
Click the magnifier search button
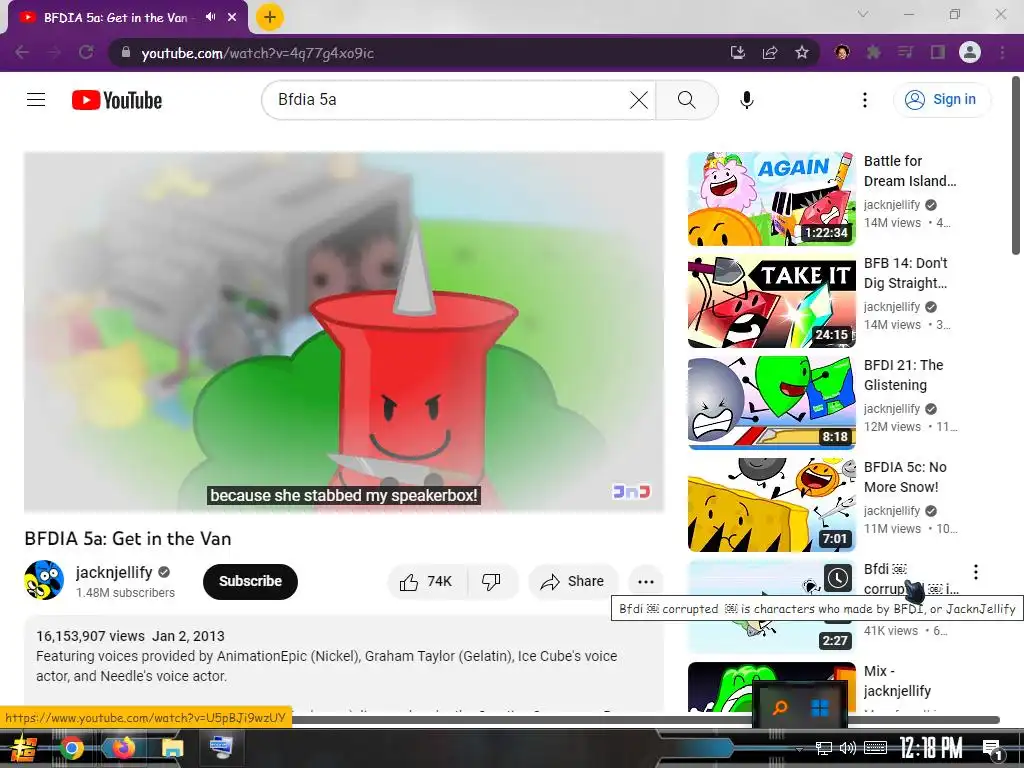[686, 100]
